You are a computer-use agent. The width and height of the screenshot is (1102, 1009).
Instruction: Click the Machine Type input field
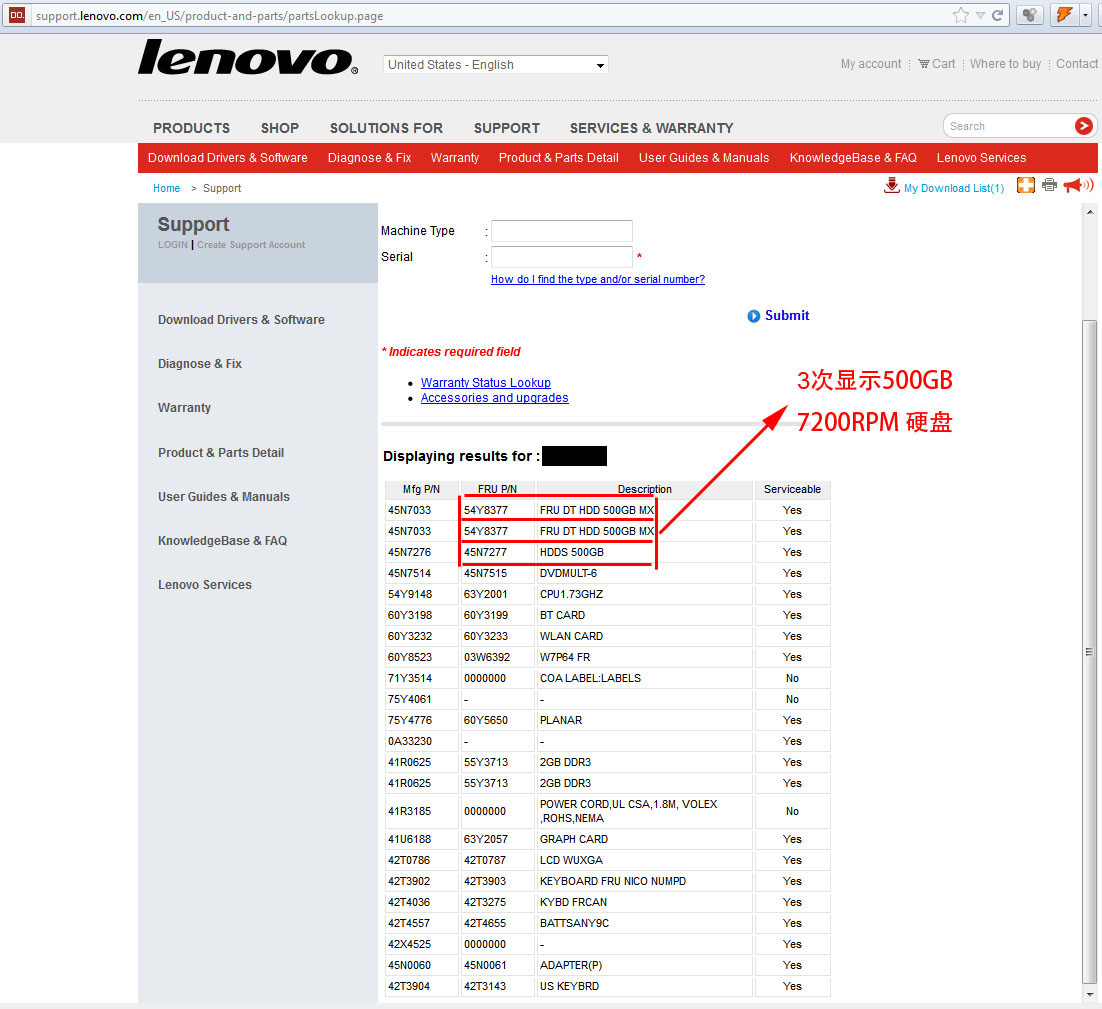tap(561, 231)
